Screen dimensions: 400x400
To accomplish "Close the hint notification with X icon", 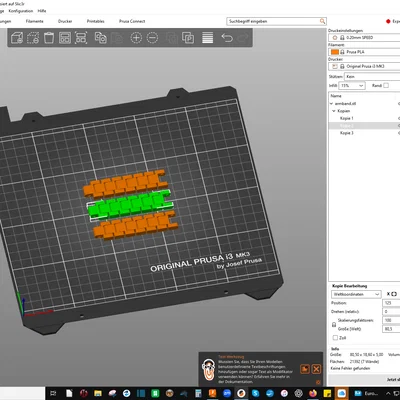I will coord(316,369).
